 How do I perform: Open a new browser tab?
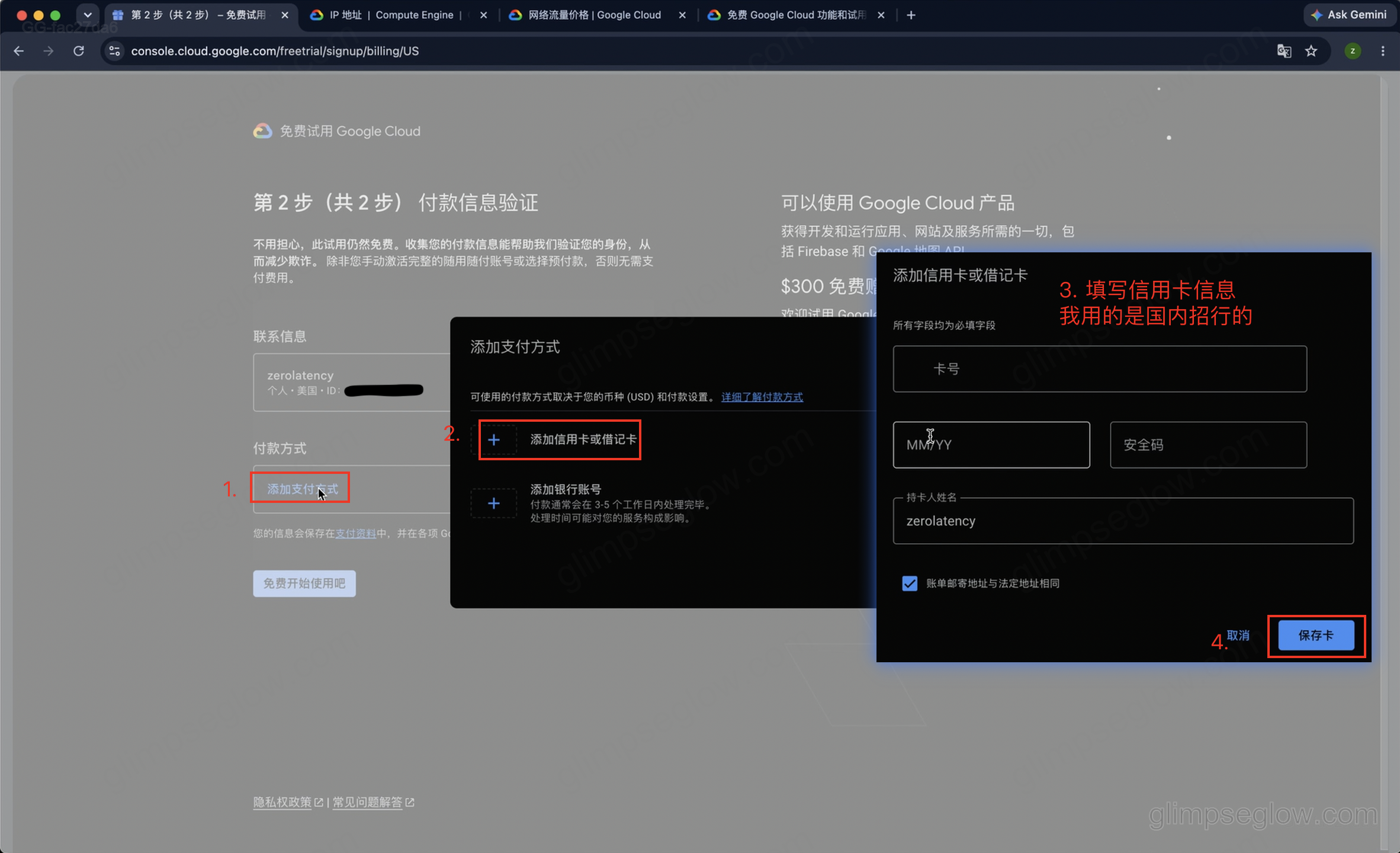[x=911, y=15]
